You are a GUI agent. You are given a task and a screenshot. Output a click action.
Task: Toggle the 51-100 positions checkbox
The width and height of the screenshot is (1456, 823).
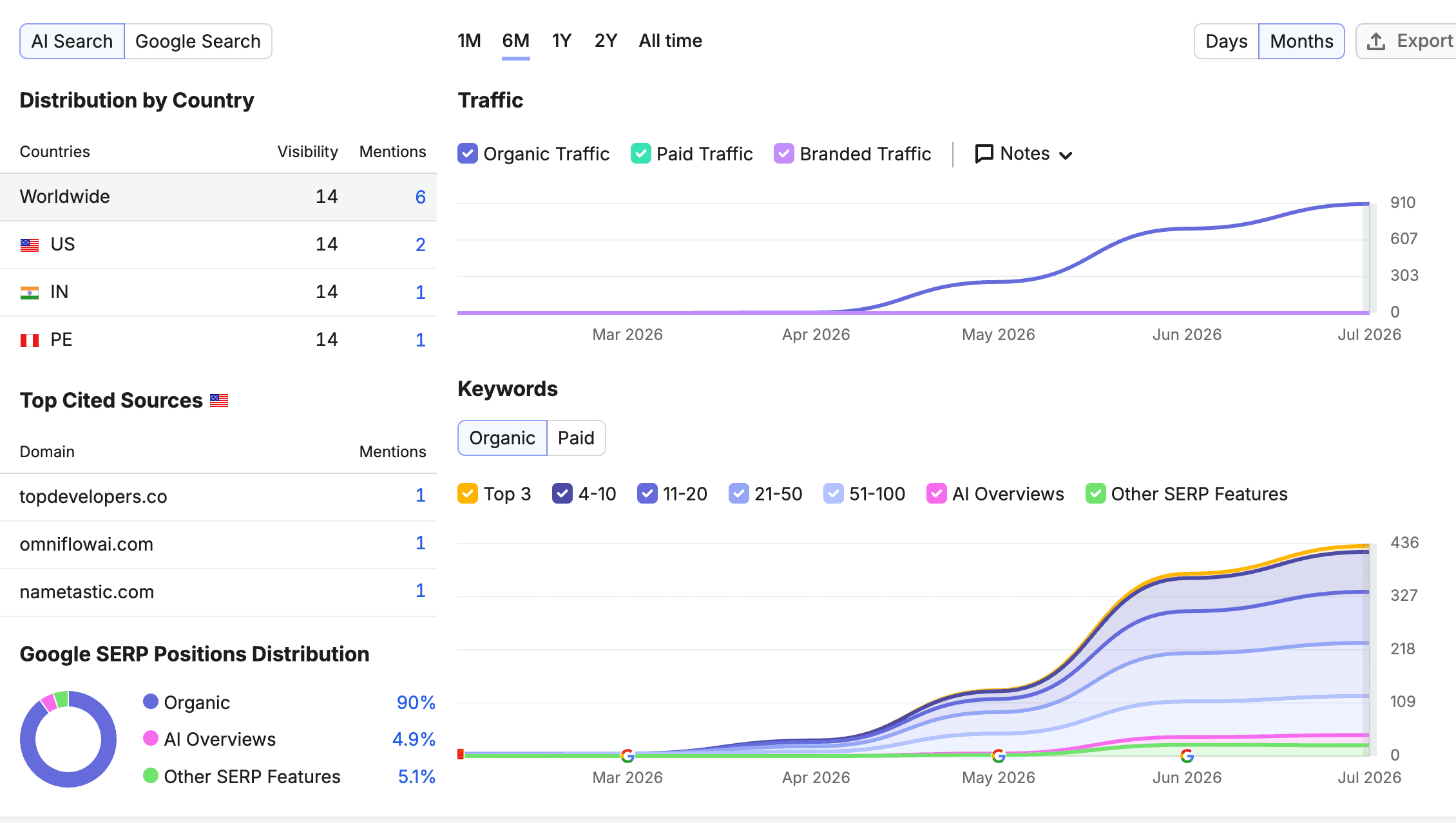tap(833, 493)
